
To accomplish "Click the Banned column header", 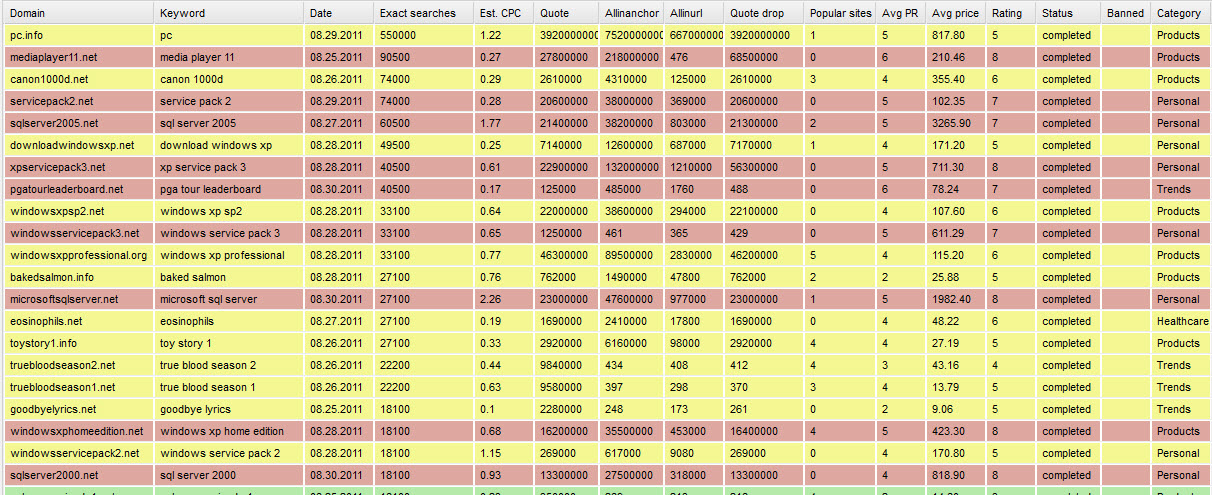I will [1125, 13].
